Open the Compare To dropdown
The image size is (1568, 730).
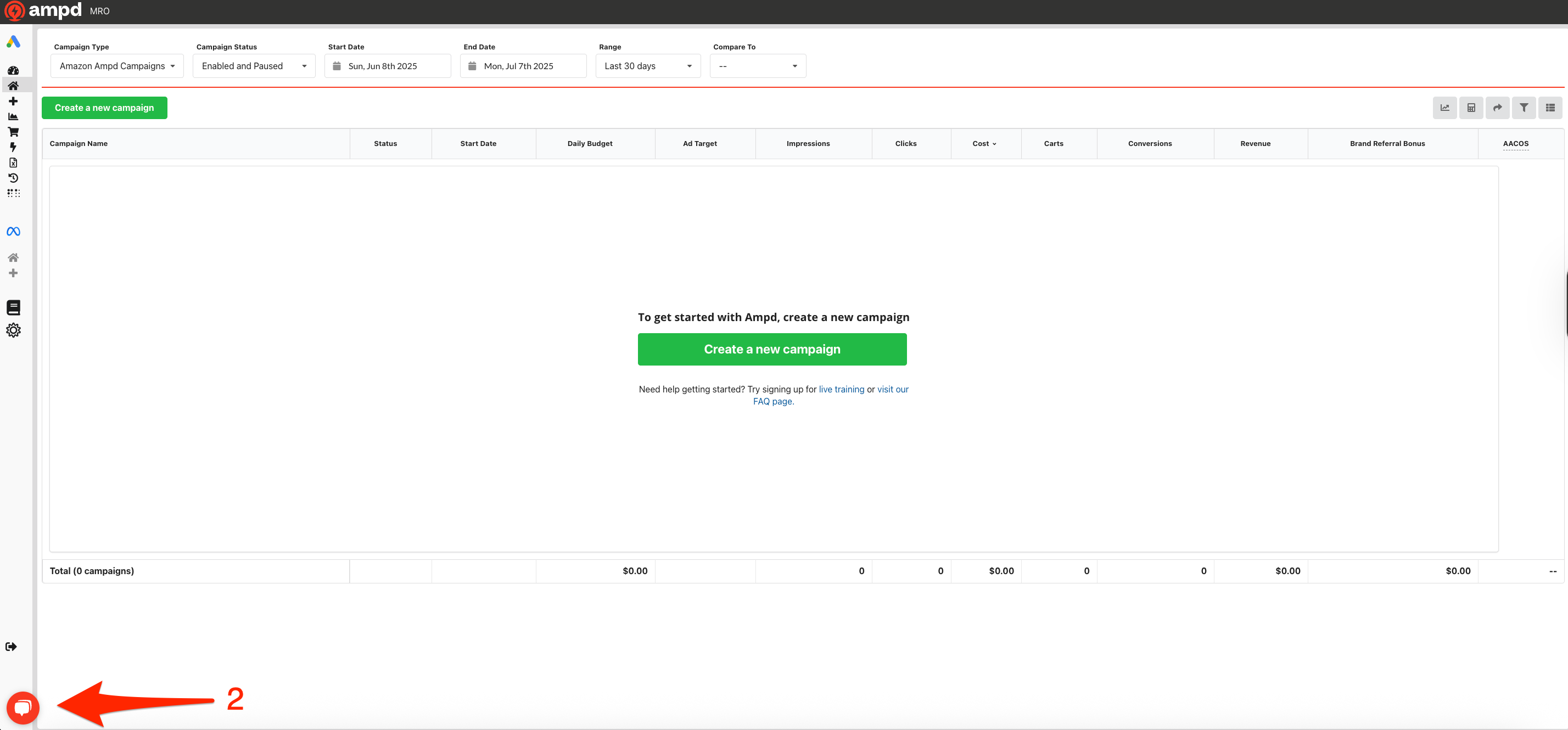757,66
